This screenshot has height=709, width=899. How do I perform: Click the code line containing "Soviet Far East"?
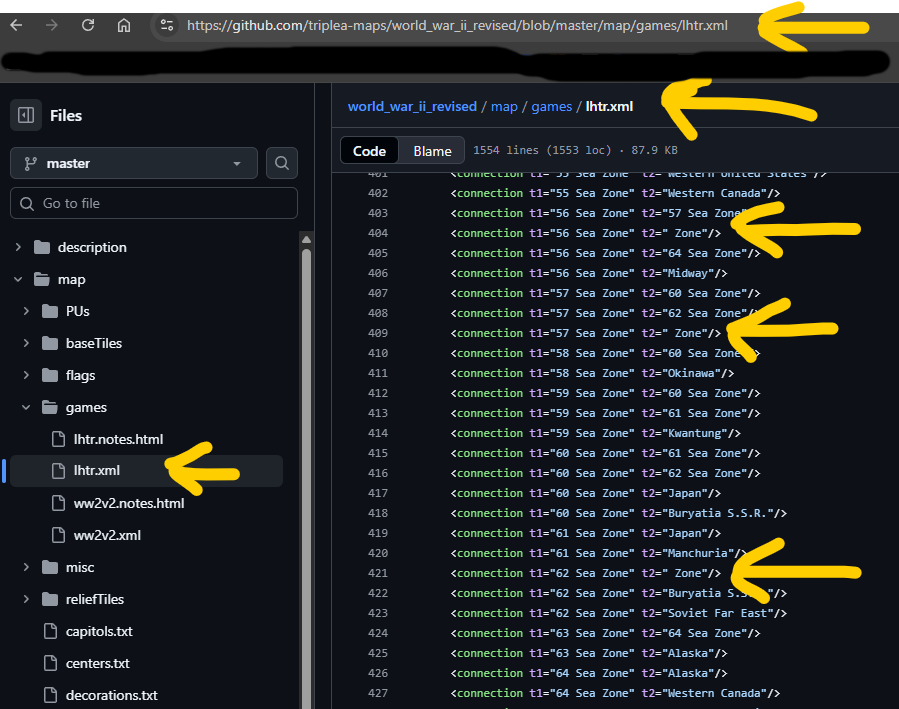coord(619,613)
